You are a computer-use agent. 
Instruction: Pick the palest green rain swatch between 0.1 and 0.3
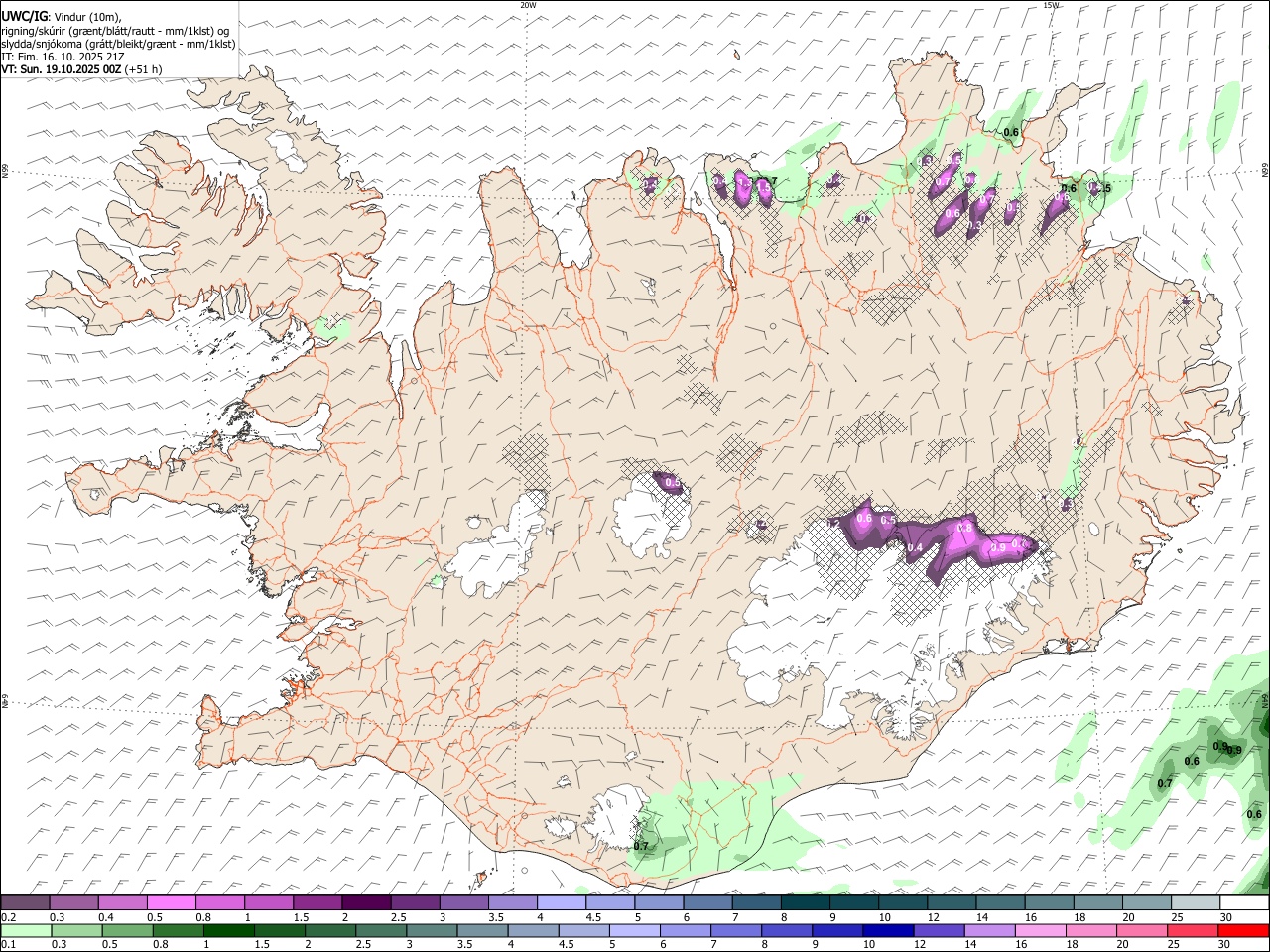tap(26, 931)
